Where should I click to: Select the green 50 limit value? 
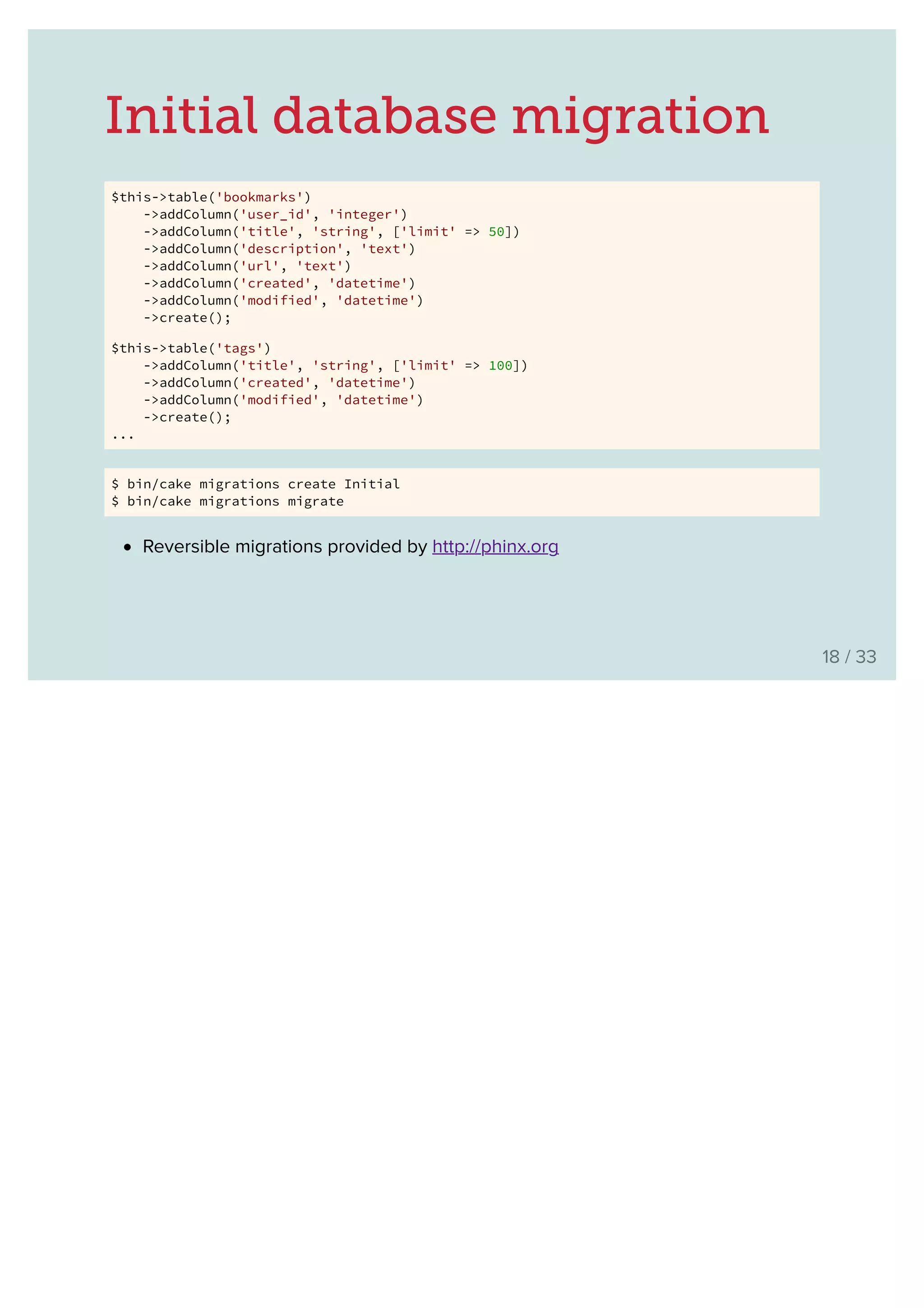click(496, 232)
